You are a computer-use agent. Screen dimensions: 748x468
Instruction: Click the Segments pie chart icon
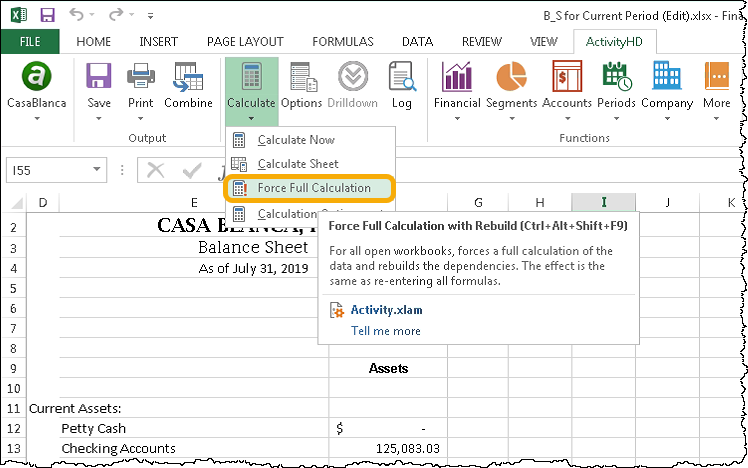tap(511, 76)
